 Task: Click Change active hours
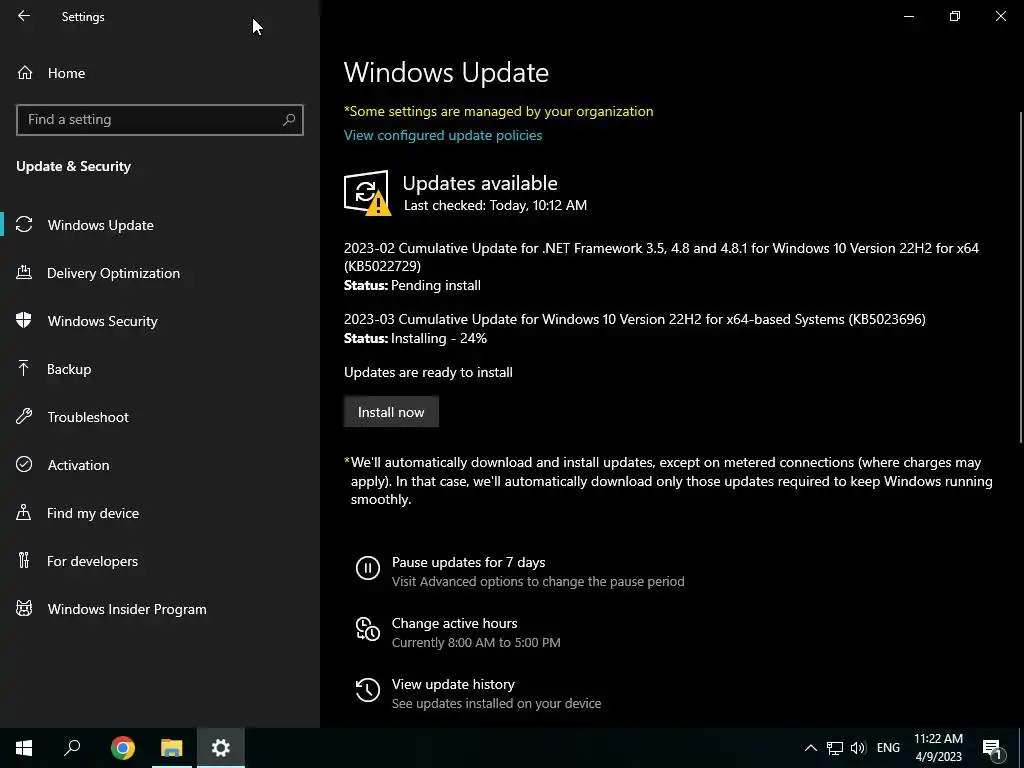[455, 624]
